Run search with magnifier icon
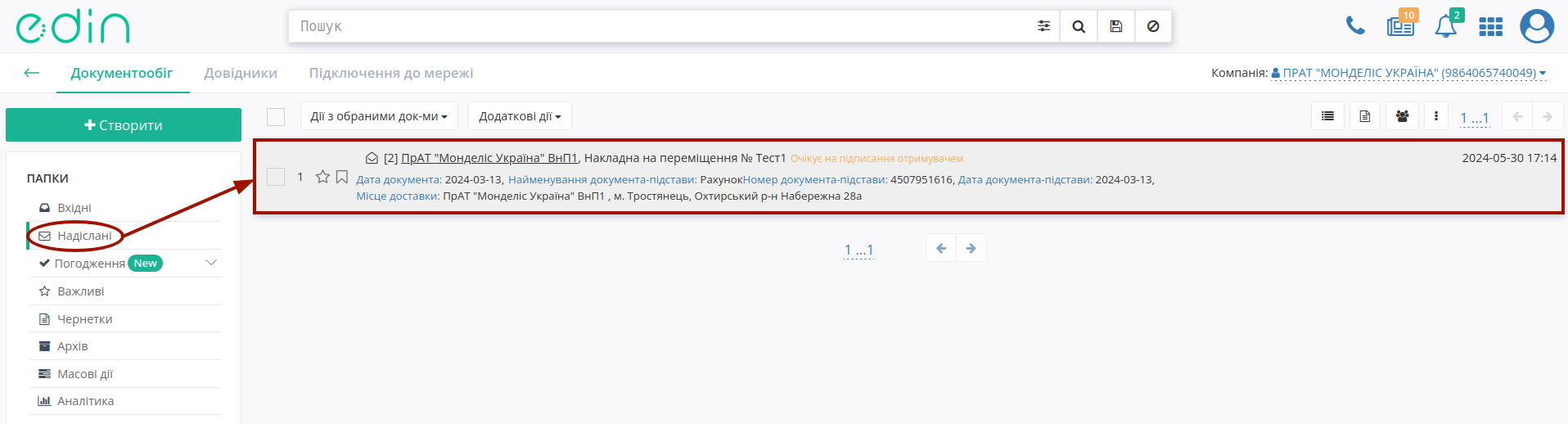The height and width of the screenshot is (424, 1568). (1079, 26)
